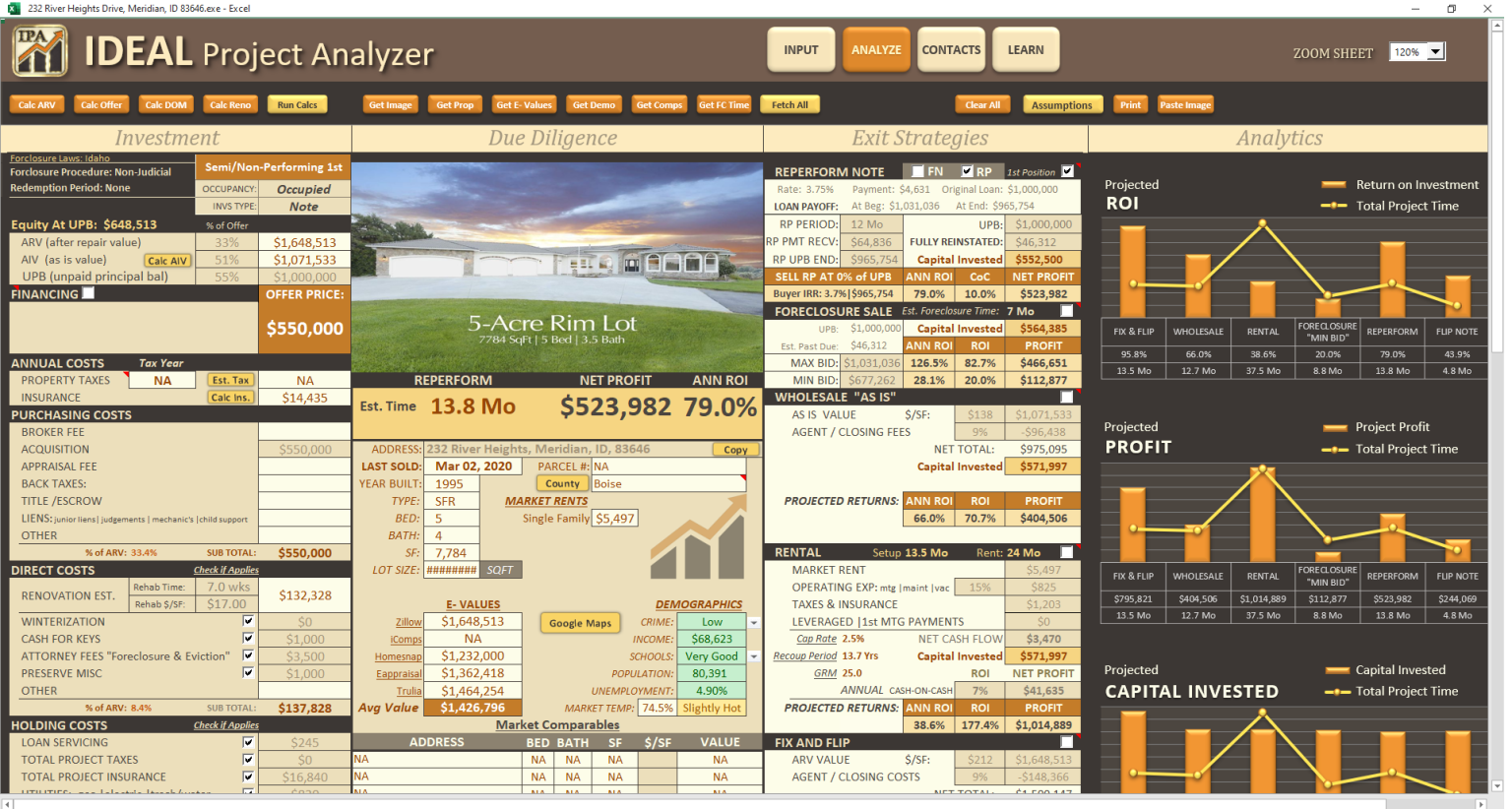Expand the Crime rating dropdown arrow
This screenshot has width=1512, height=809.
click(754, 622)
